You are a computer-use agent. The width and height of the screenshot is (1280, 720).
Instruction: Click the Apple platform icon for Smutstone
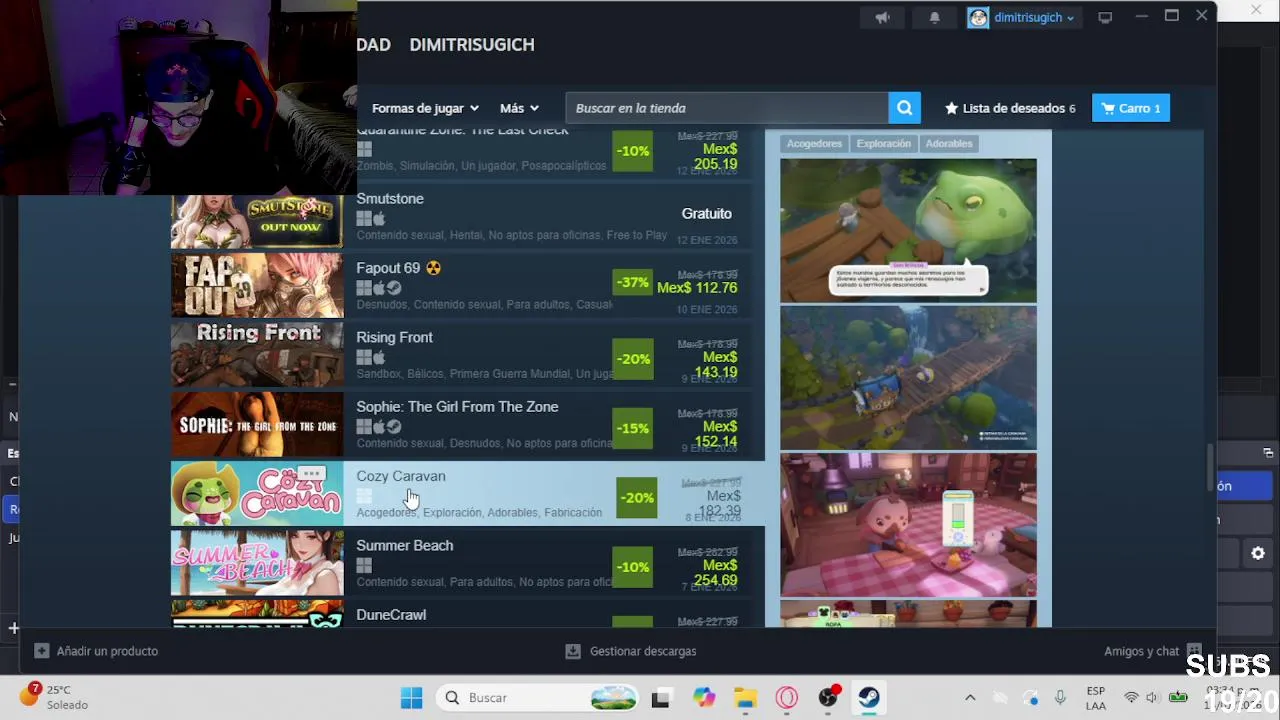[378, 219]
